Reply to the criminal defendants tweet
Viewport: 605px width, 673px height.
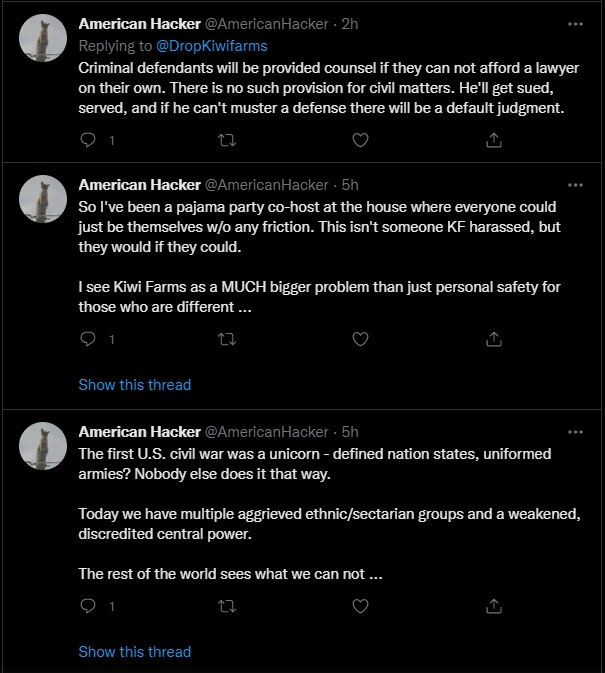point(88,141)
